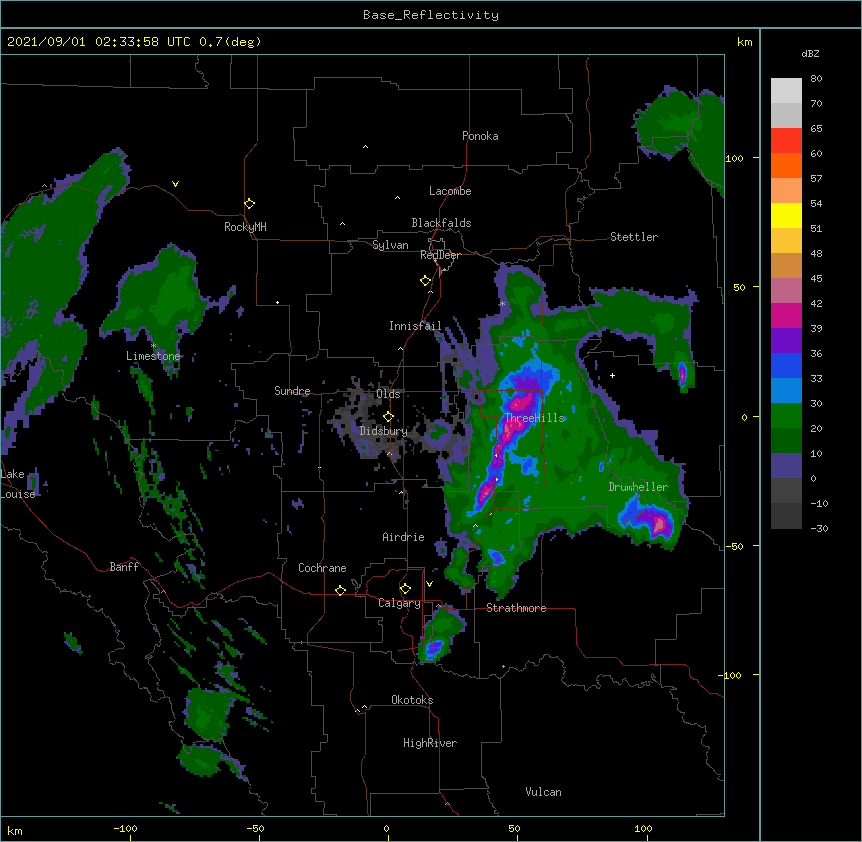Click the Base_Reflectivity title text
The image size is (862, 842).
[x=430, y=15]
